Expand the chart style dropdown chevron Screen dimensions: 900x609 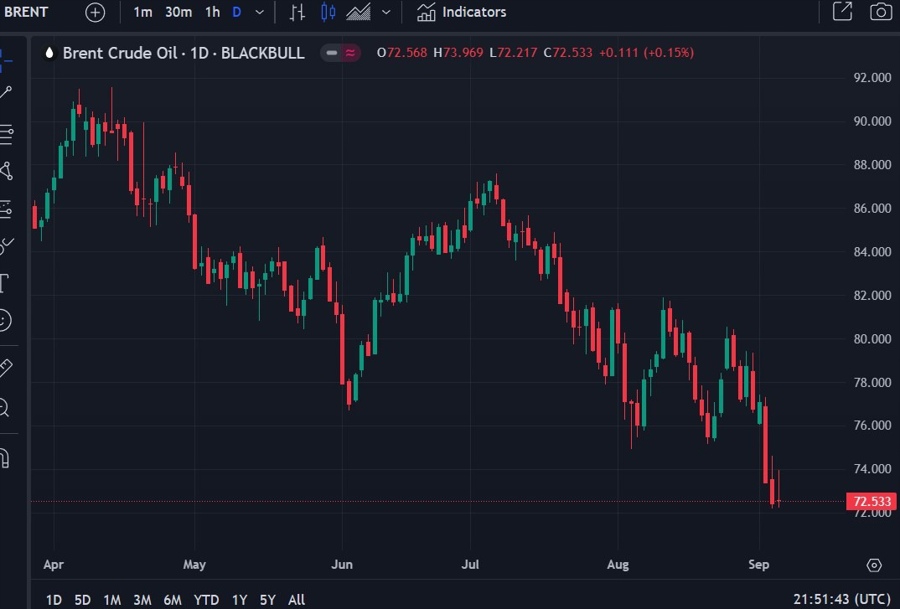[385, 12]
